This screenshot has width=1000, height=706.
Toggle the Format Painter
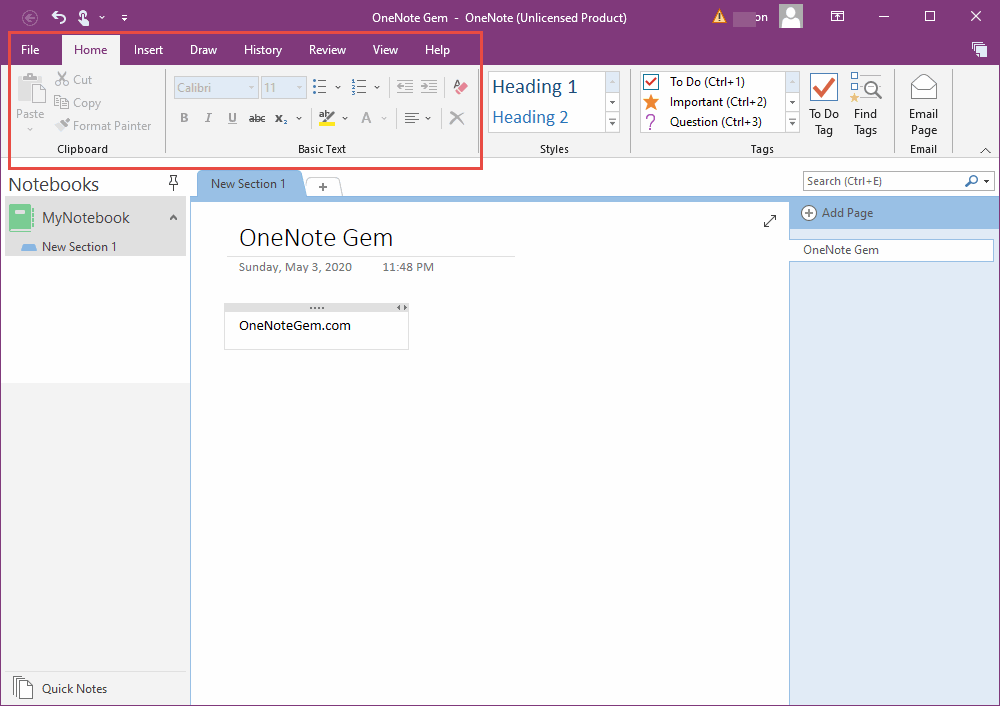pos(103,126)
